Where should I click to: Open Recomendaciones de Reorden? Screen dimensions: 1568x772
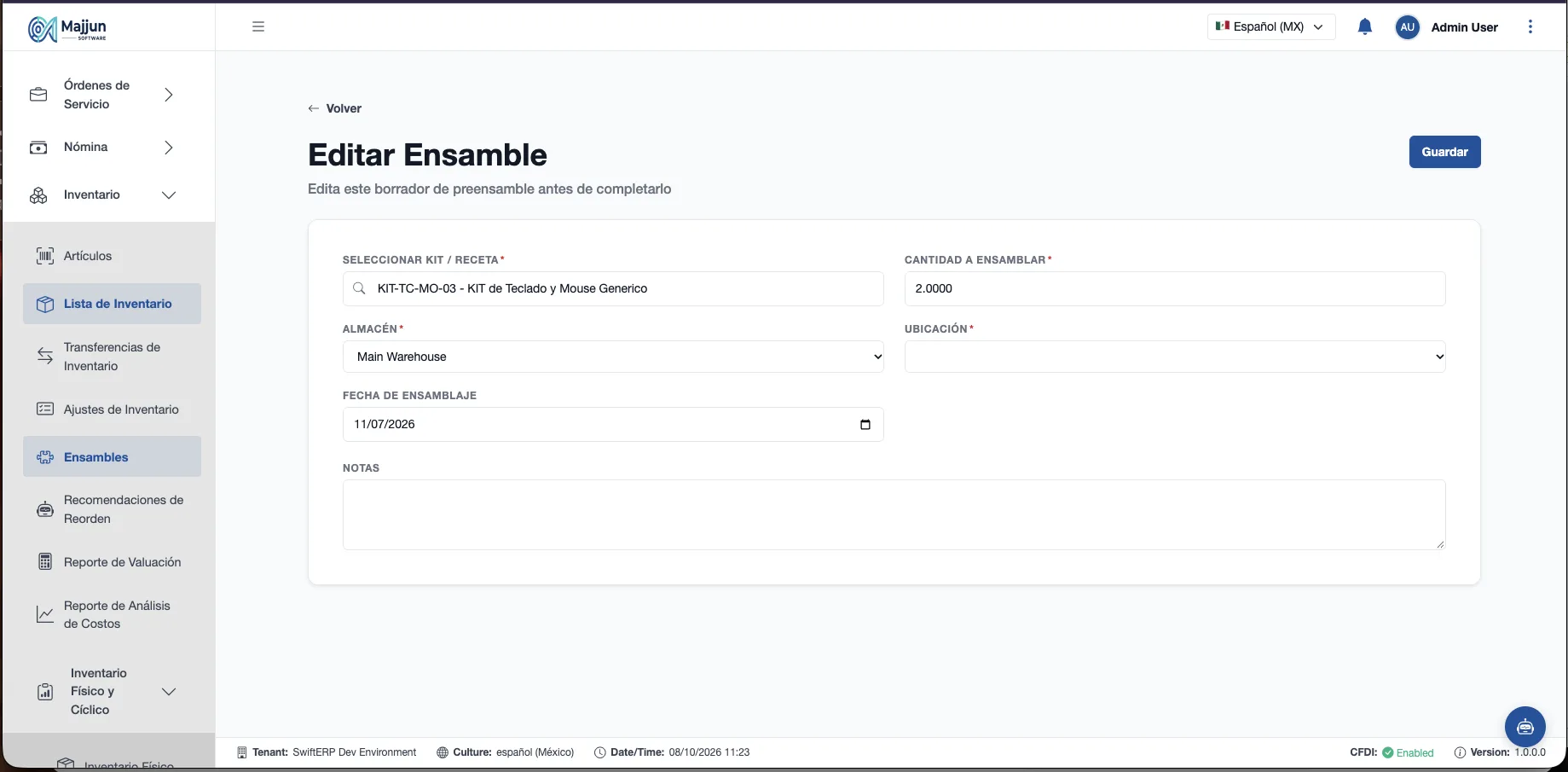point(112,509)
